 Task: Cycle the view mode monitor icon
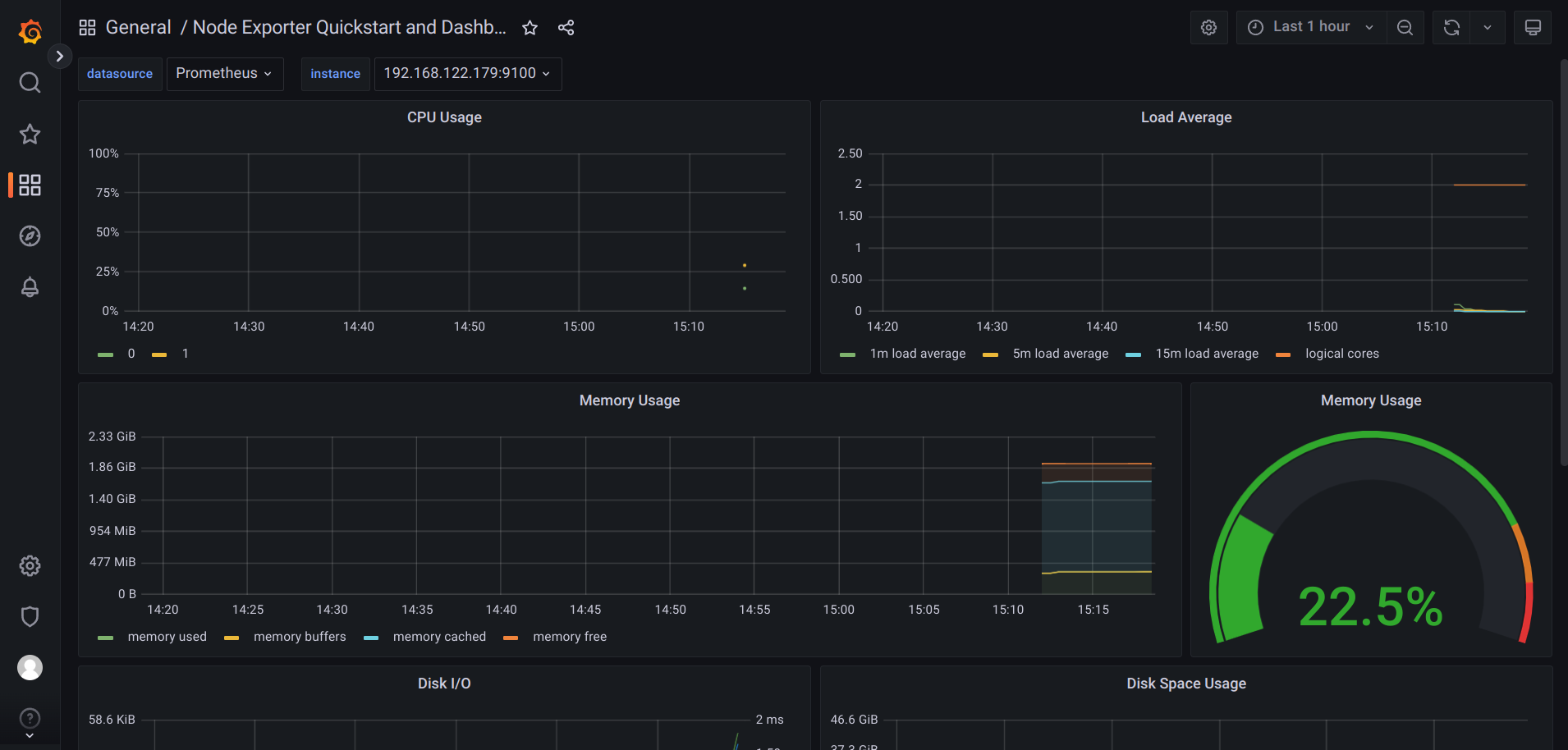[x=1532, y=27]
